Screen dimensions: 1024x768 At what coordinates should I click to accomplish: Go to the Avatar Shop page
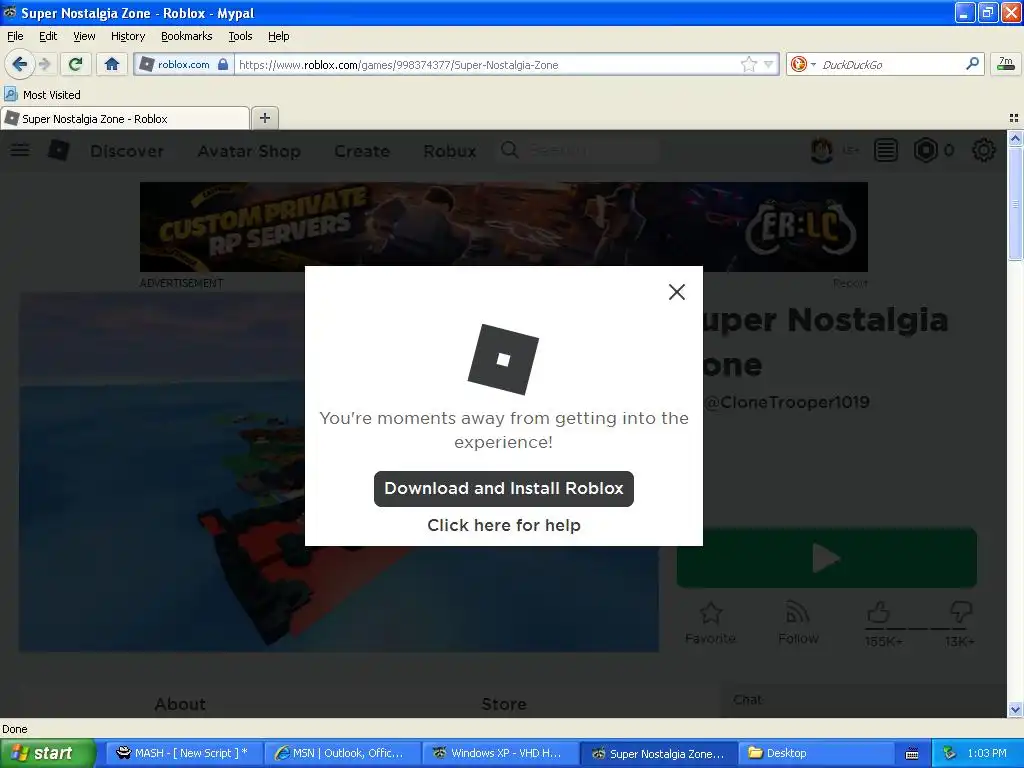tap(249, 151)
